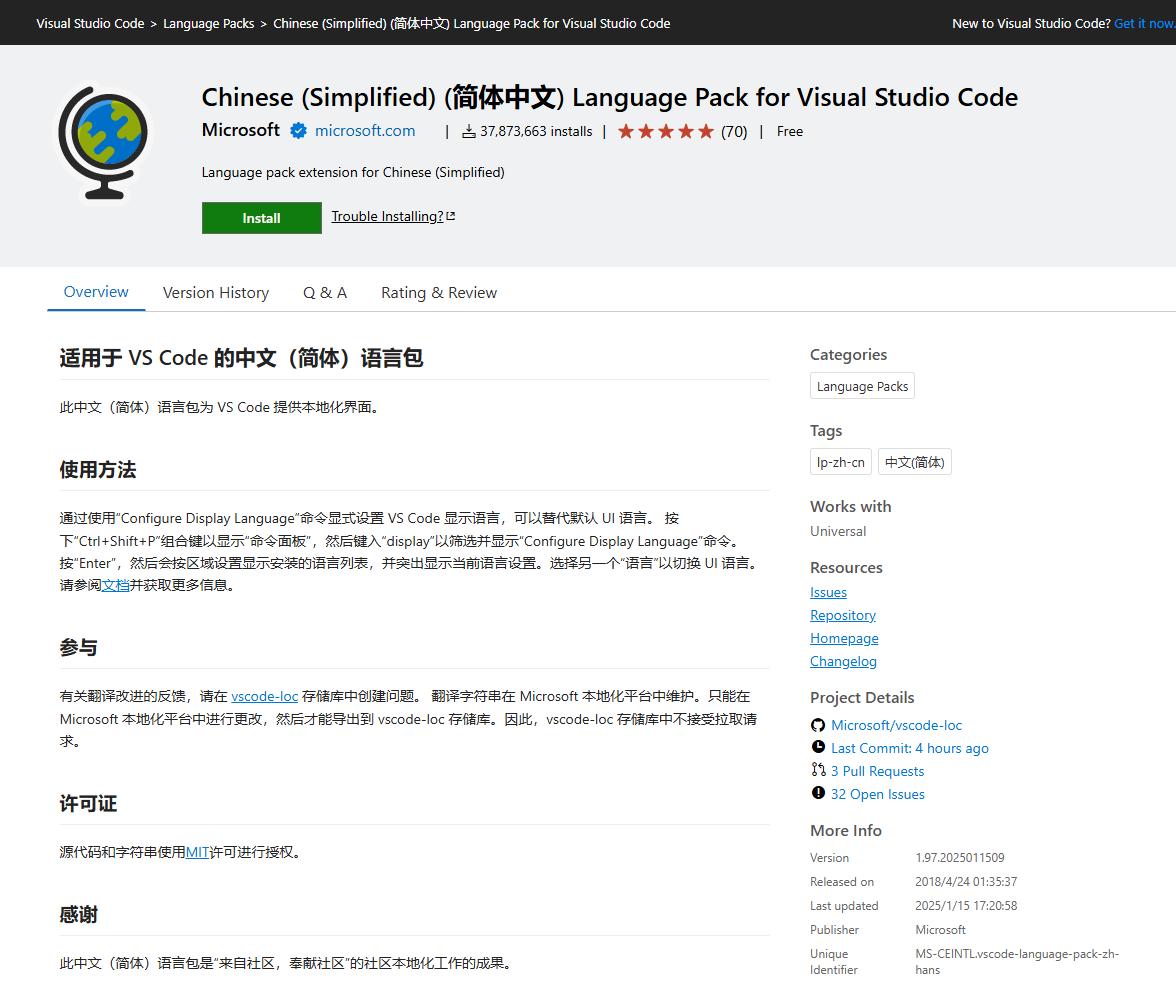Click the MS-CEINTL.vscode-language-pack-zh-hans identifier
Screen dimensions: 1176x982
pos(1016,962)
